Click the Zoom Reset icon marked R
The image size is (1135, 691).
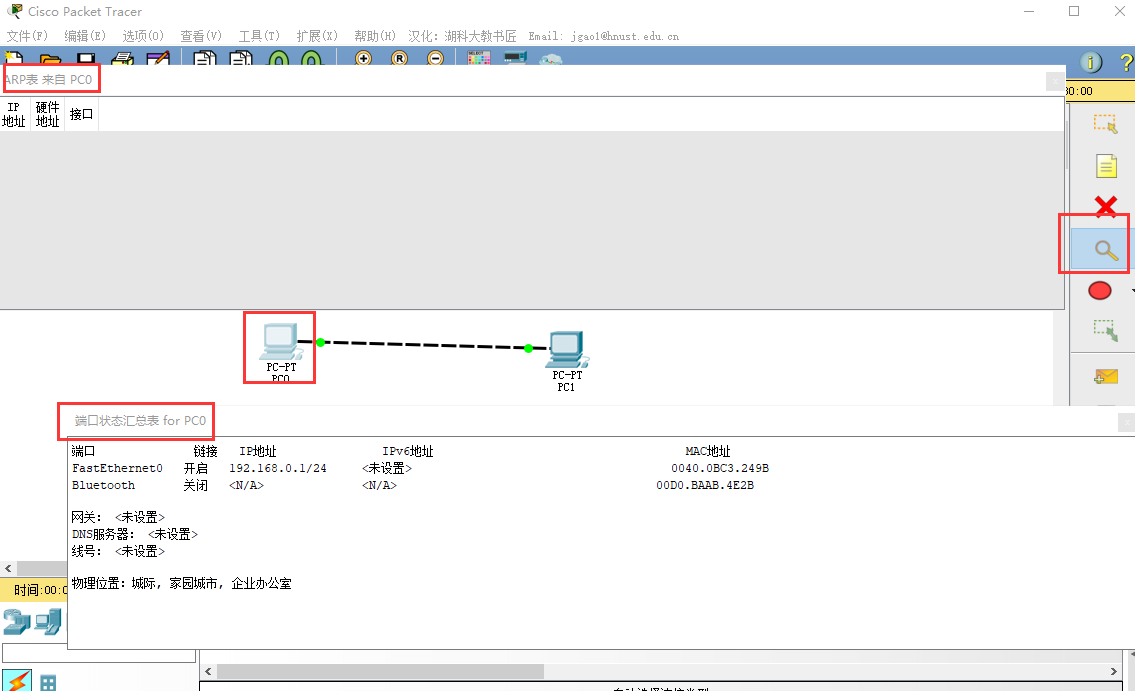pos(400,58)
